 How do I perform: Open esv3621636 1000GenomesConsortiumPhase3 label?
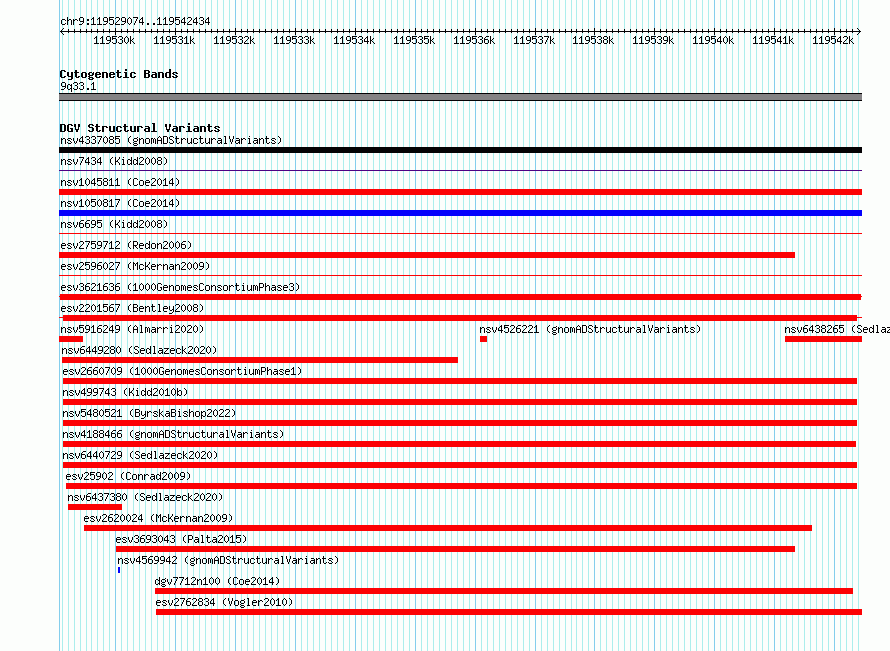coord(180,287)
